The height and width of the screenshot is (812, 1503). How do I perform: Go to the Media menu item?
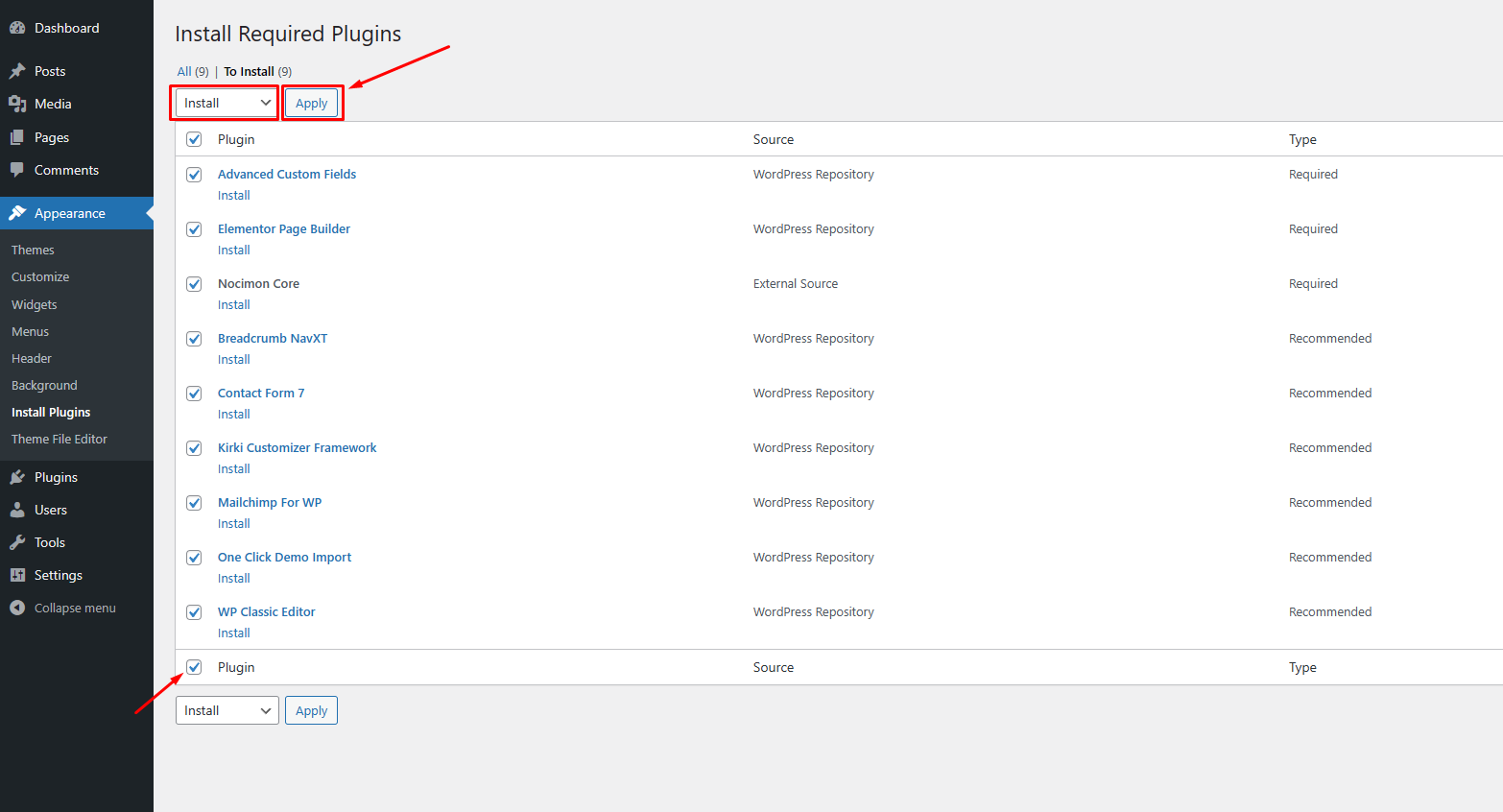[x=77, y=104]
